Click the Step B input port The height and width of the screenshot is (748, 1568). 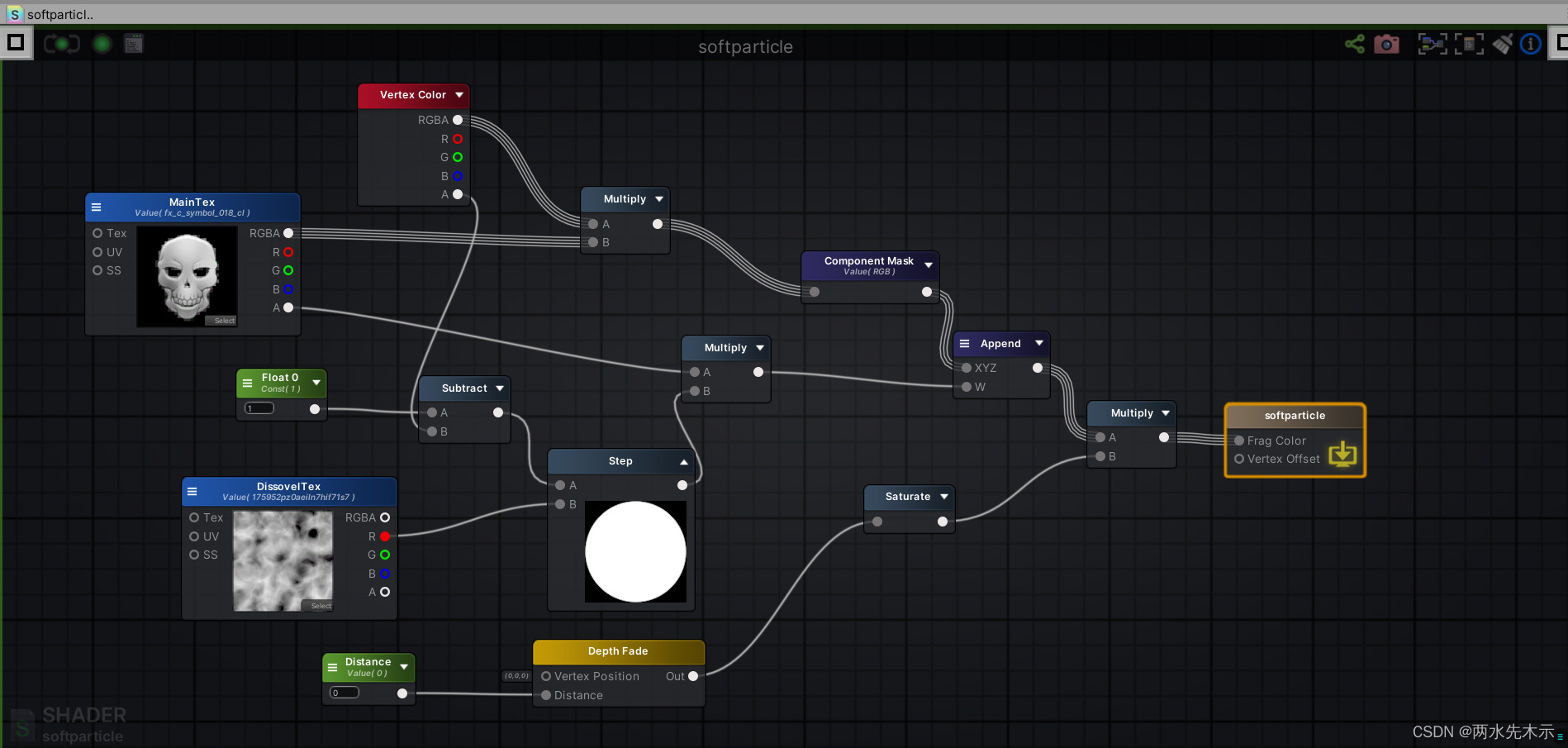(x=560, y=504)
